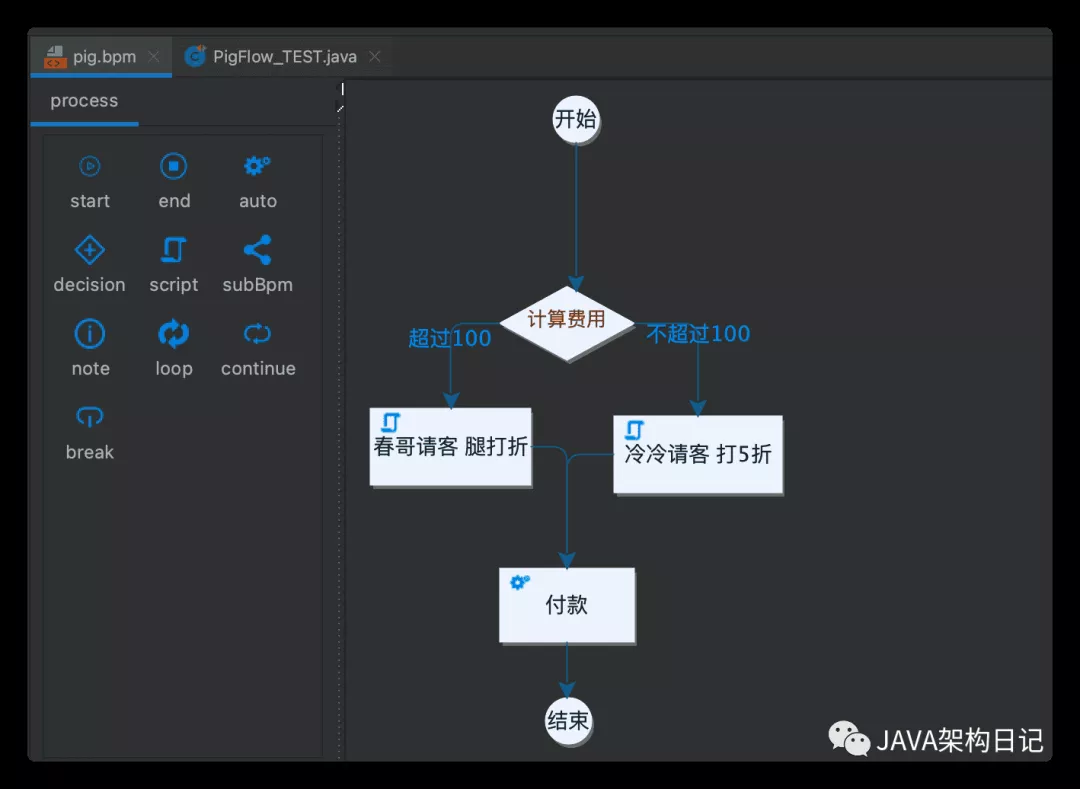Click the 超过100 edge label
Screen dimensions: 1080x789
(450, 338)
